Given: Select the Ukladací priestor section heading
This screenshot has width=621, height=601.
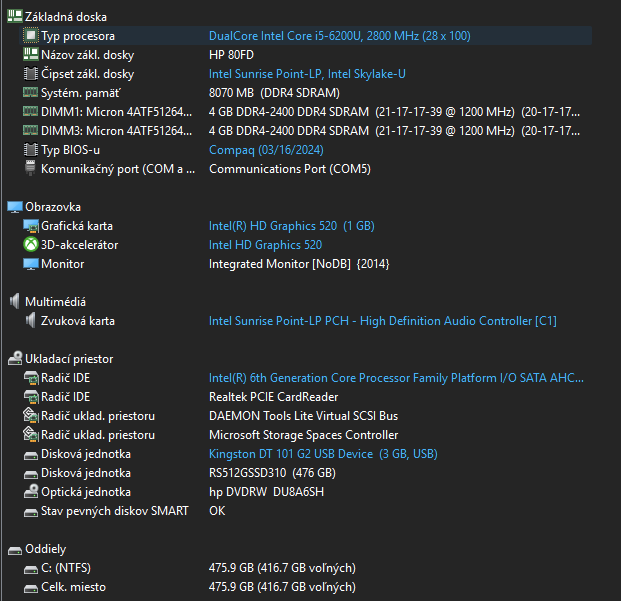Looking at the screenshot, I should [69, 359].
